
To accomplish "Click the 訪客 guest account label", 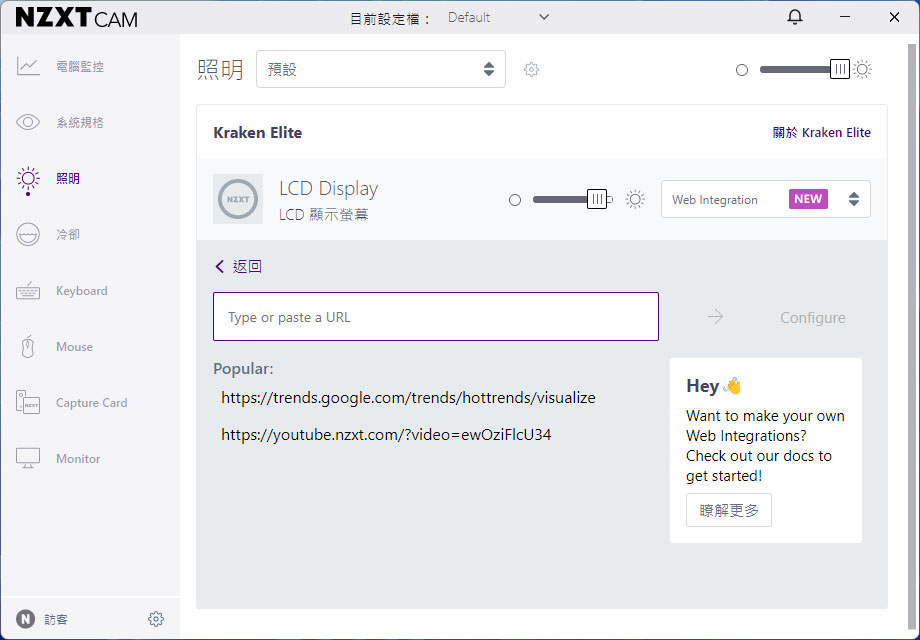I will click(x=56, y=619).
